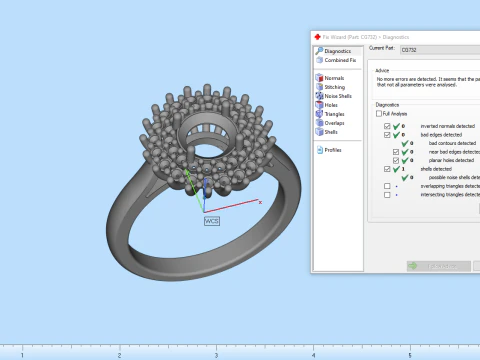Click the Stitching icon in Fix Wizard
Screen dimensions: 480x360
pyautogui.click(x=319, y=87)
